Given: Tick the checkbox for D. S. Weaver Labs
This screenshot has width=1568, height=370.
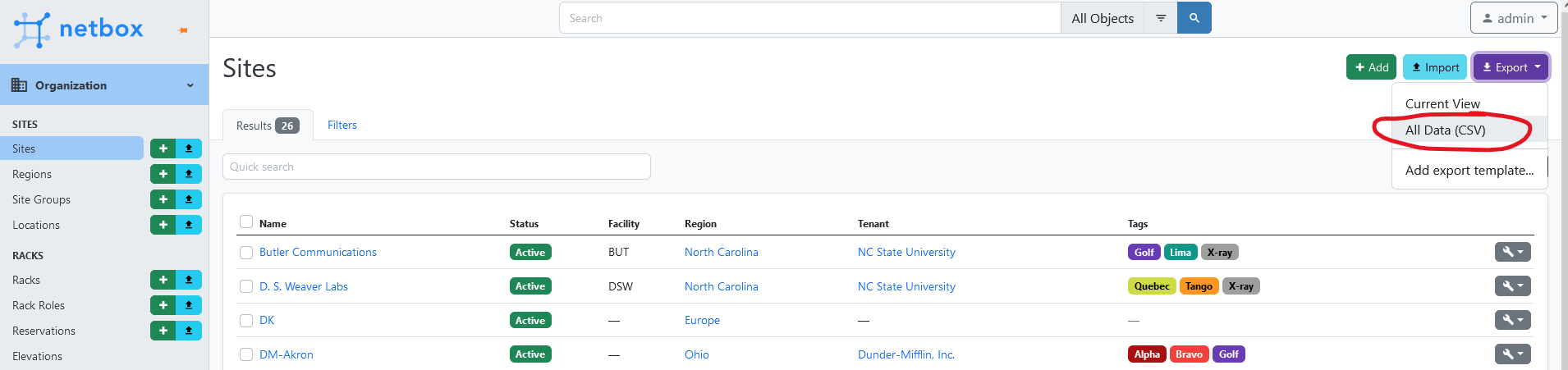Looking at the screenshot, I should [x=246, y=286].
